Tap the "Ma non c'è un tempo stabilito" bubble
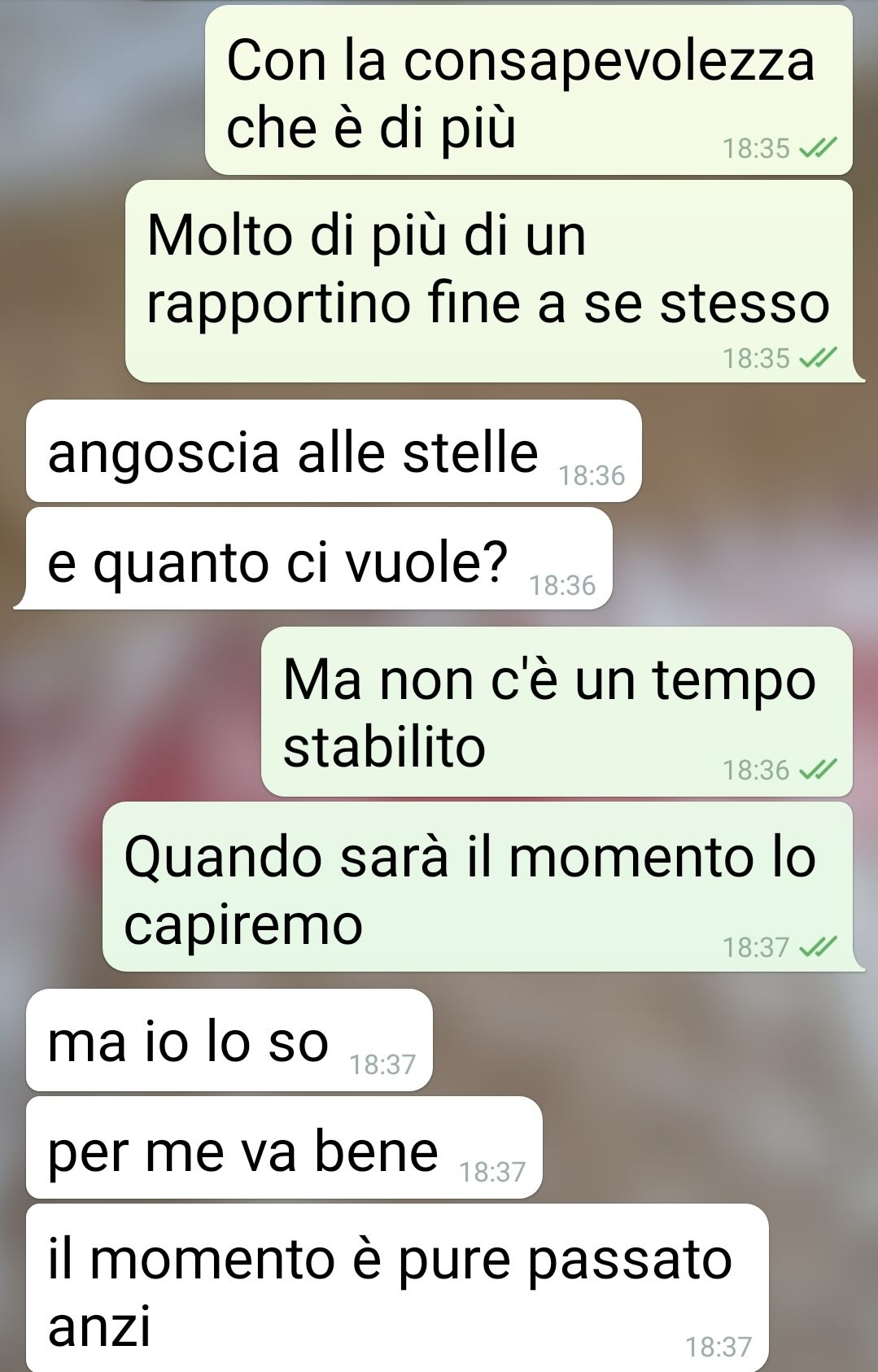 557,711
